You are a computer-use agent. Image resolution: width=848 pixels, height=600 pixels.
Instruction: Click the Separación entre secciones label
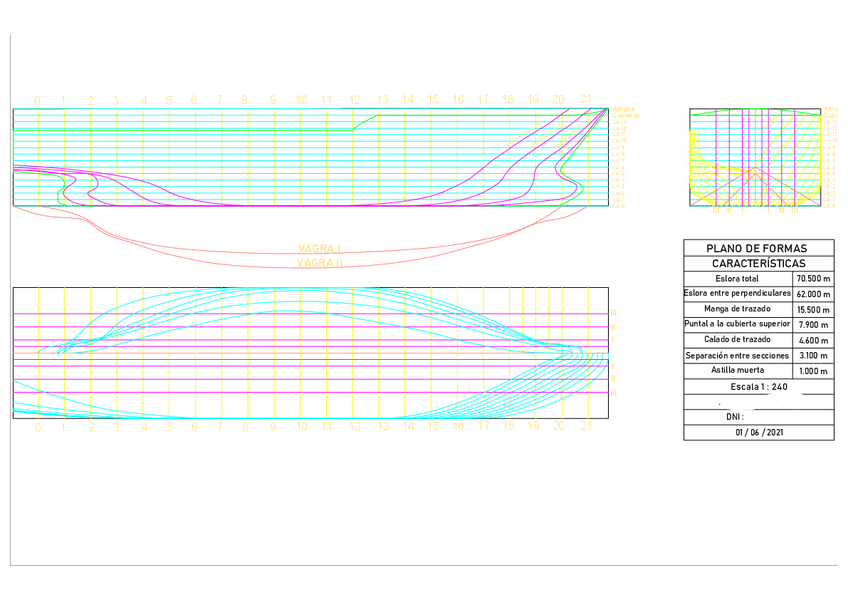pos(737,355)
